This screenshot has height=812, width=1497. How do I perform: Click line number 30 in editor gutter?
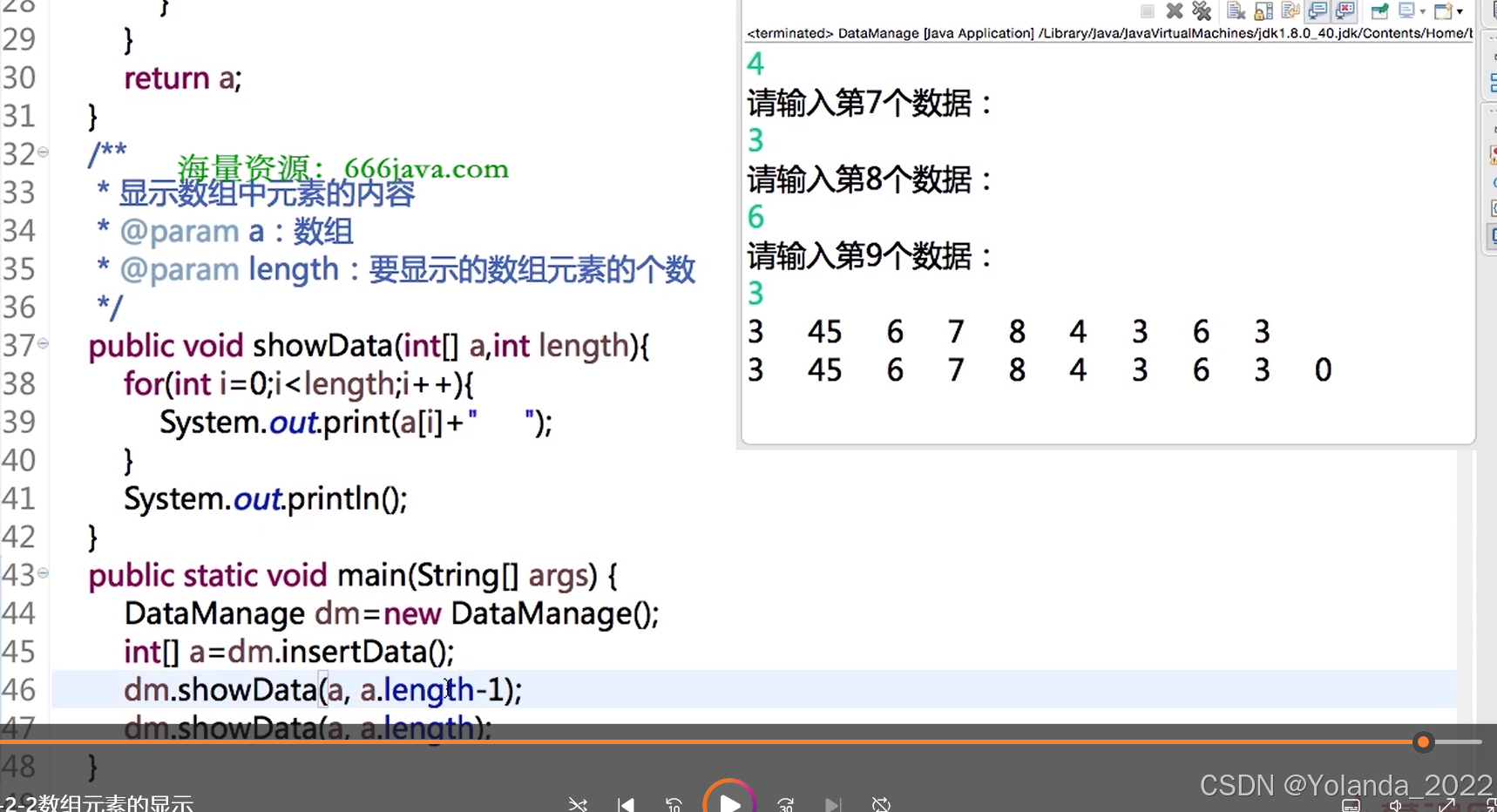pos(18,78)
